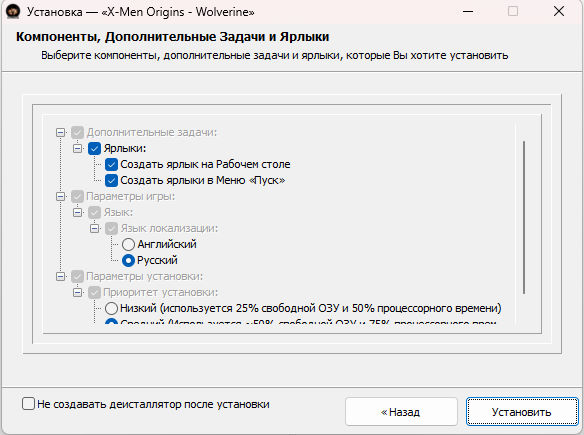
Task: Go back with the «Назад button
Action: pyautogui.click(x=401, y=412)
